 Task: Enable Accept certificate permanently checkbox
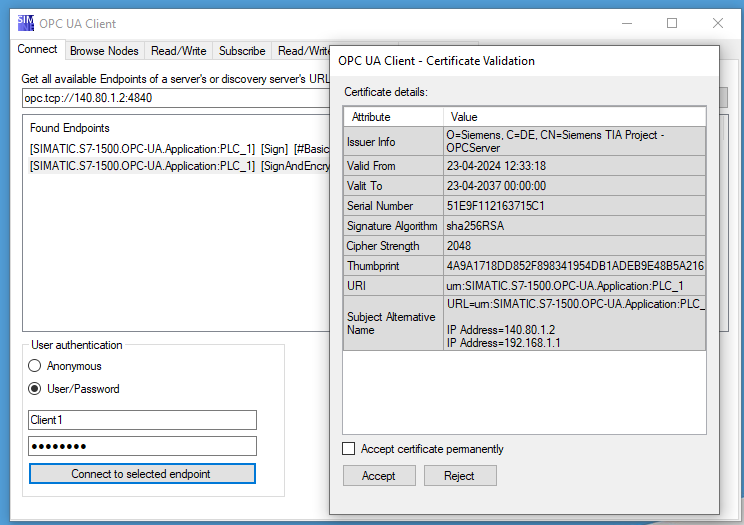(349, 449)
